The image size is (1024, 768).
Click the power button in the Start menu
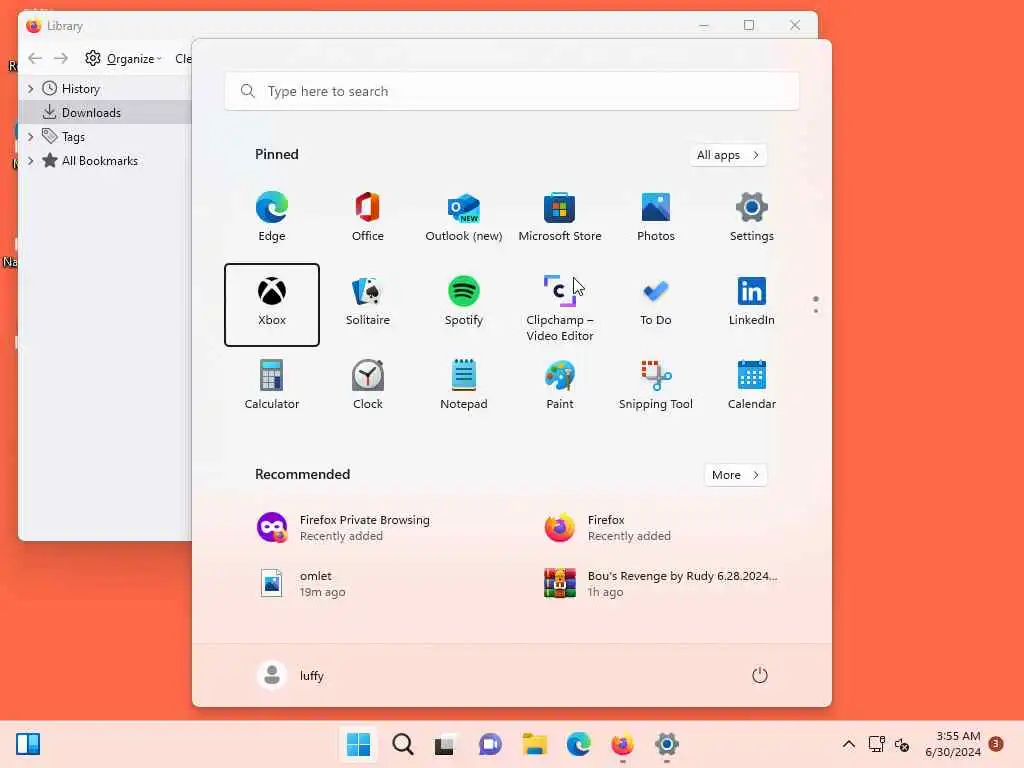760,675
